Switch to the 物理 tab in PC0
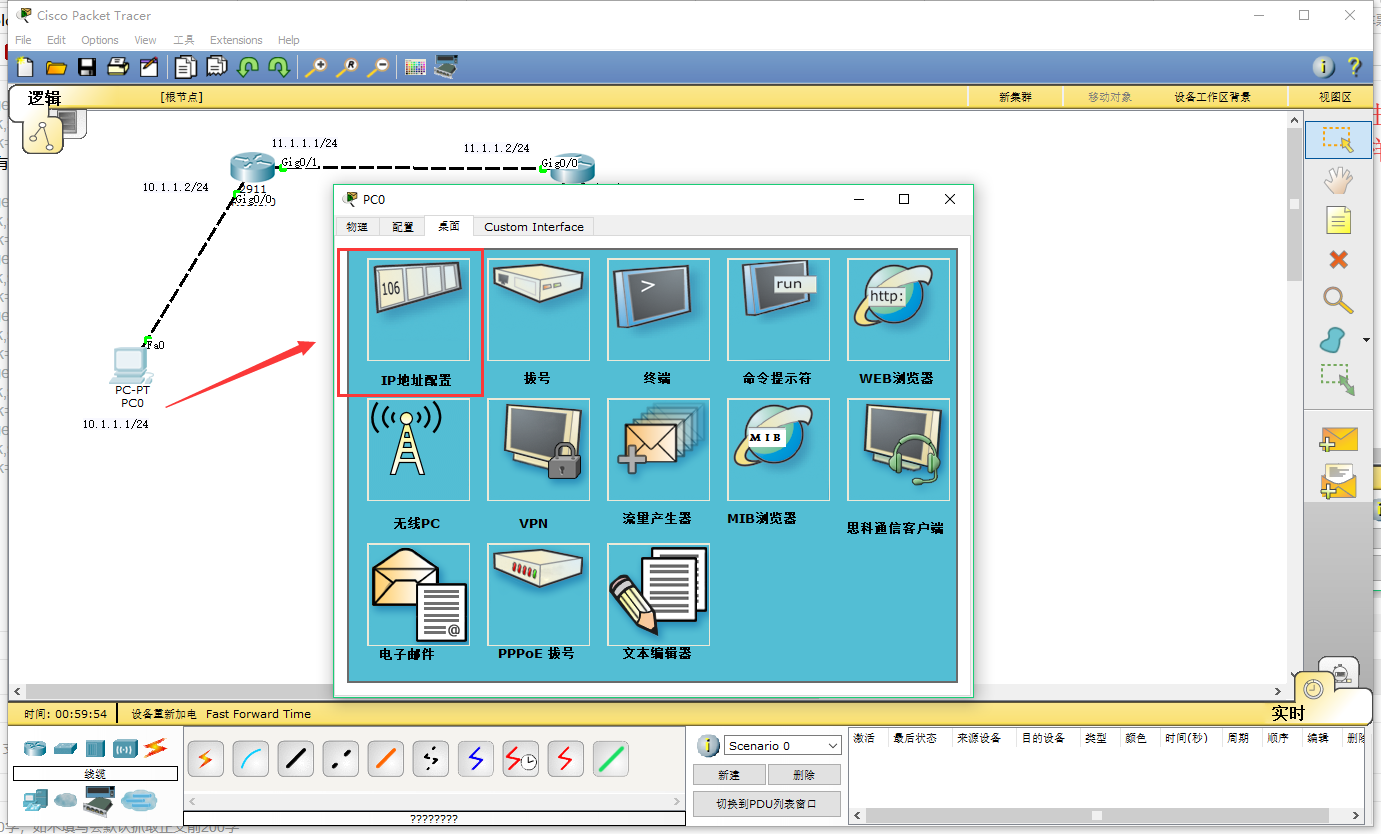This screenshot has height=834, width=1381. click(356, 227)
